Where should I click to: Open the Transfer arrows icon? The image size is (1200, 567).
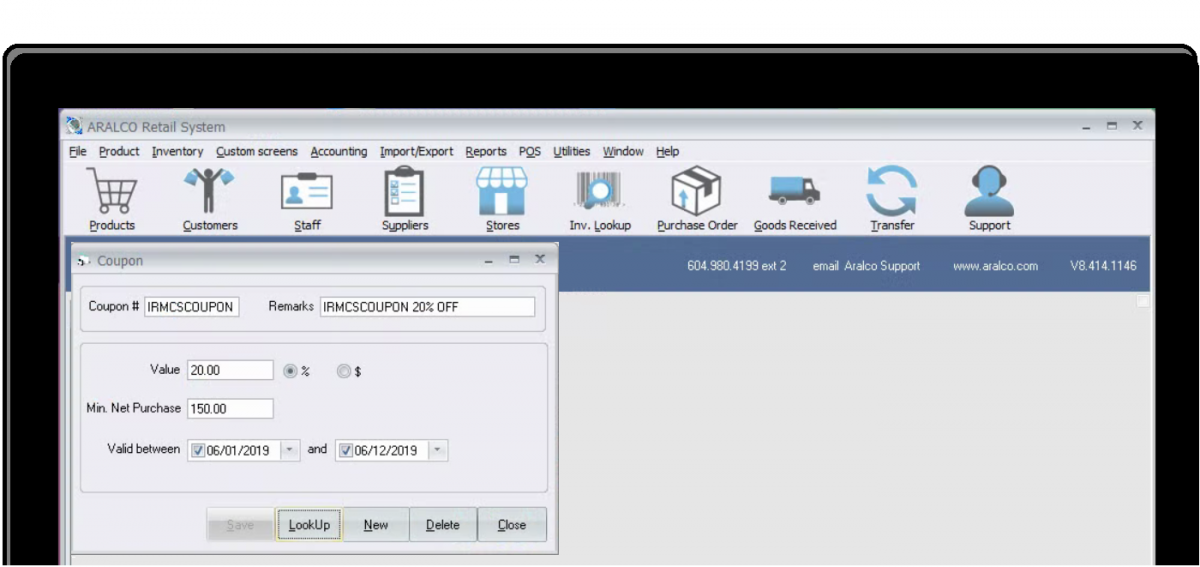click(892, 191)
